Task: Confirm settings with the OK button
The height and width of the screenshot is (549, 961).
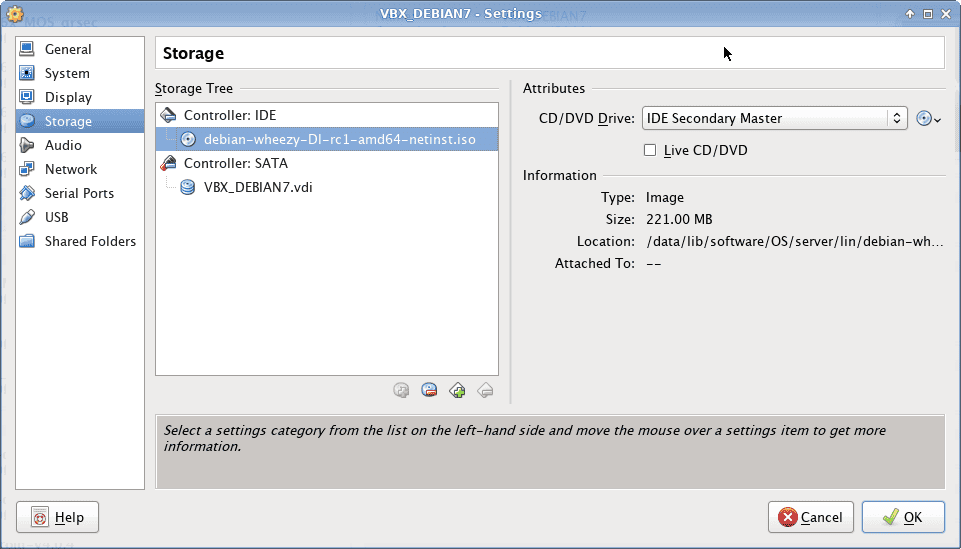Action: [x=903, y=517]
